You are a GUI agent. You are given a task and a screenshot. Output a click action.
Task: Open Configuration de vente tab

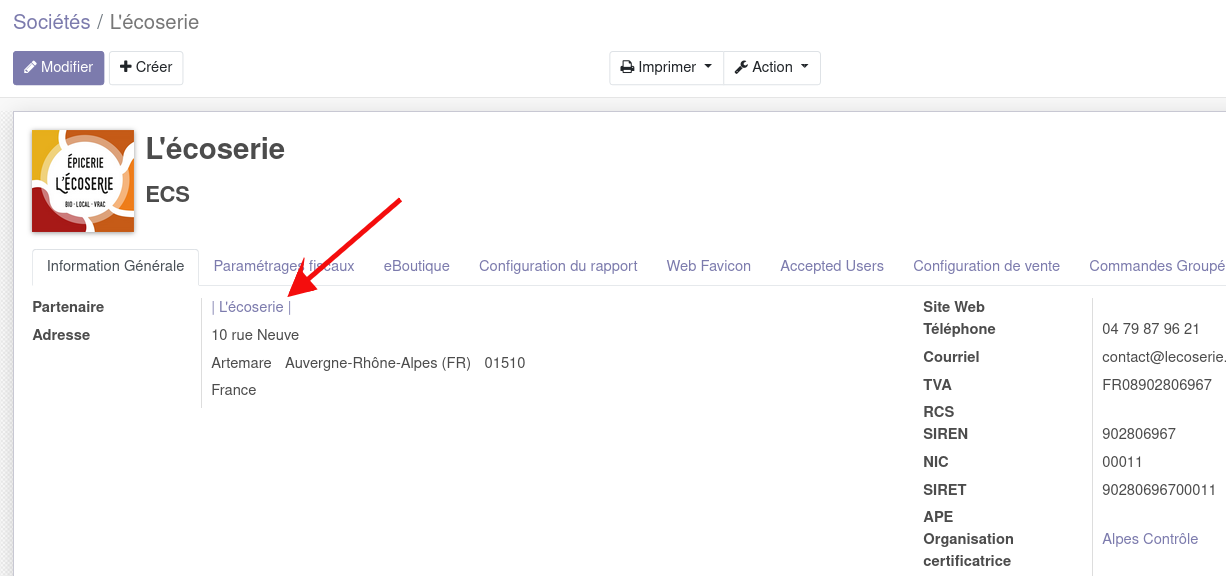click(986, 266)
